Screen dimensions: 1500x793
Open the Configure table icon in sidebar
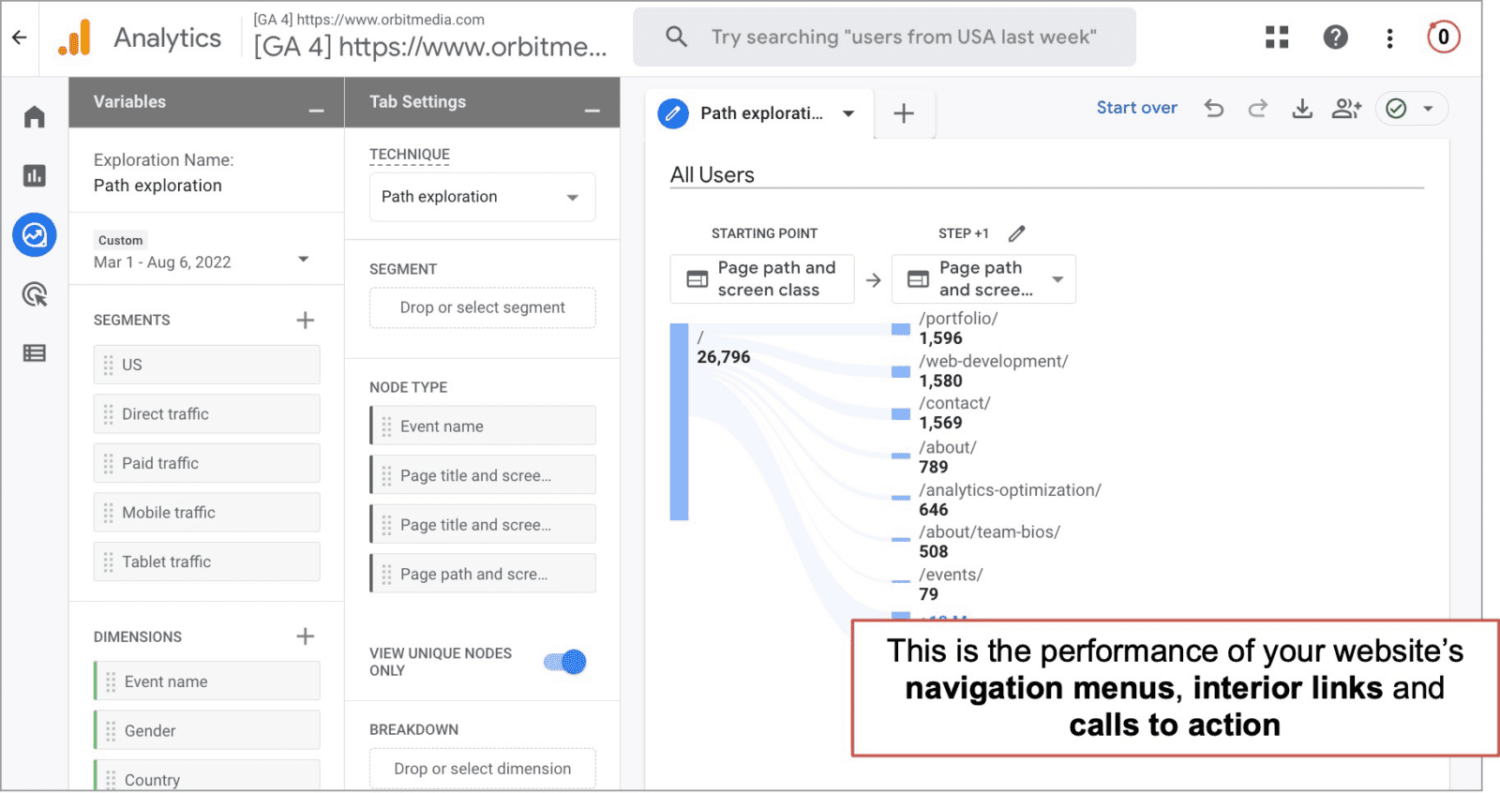coord(34,353)
